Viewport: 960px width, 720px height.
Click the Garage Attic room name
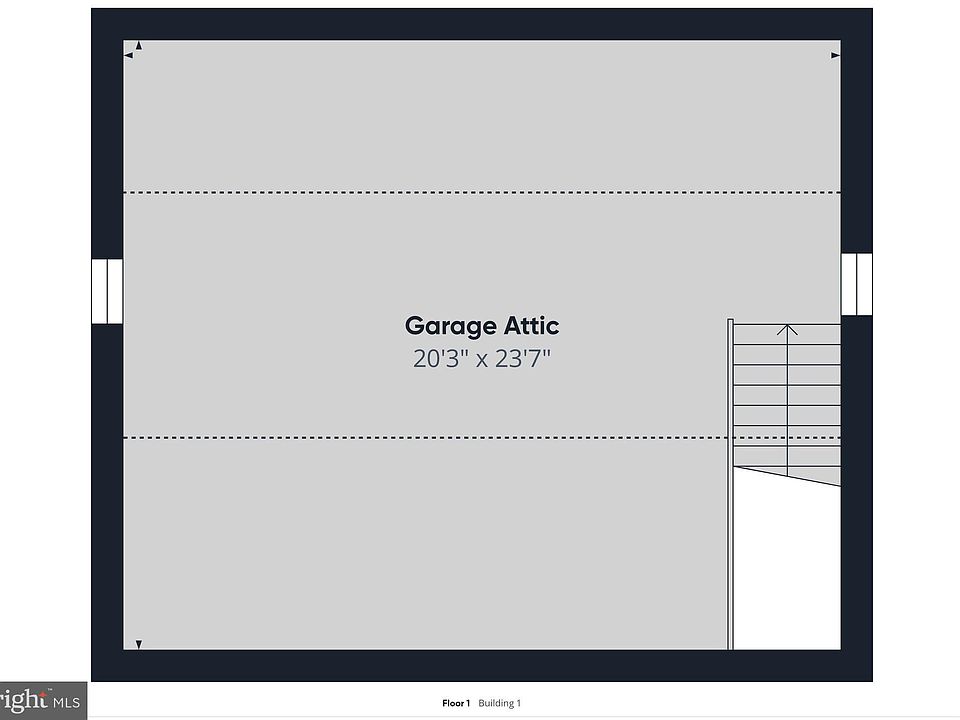[x=481, y=326]
